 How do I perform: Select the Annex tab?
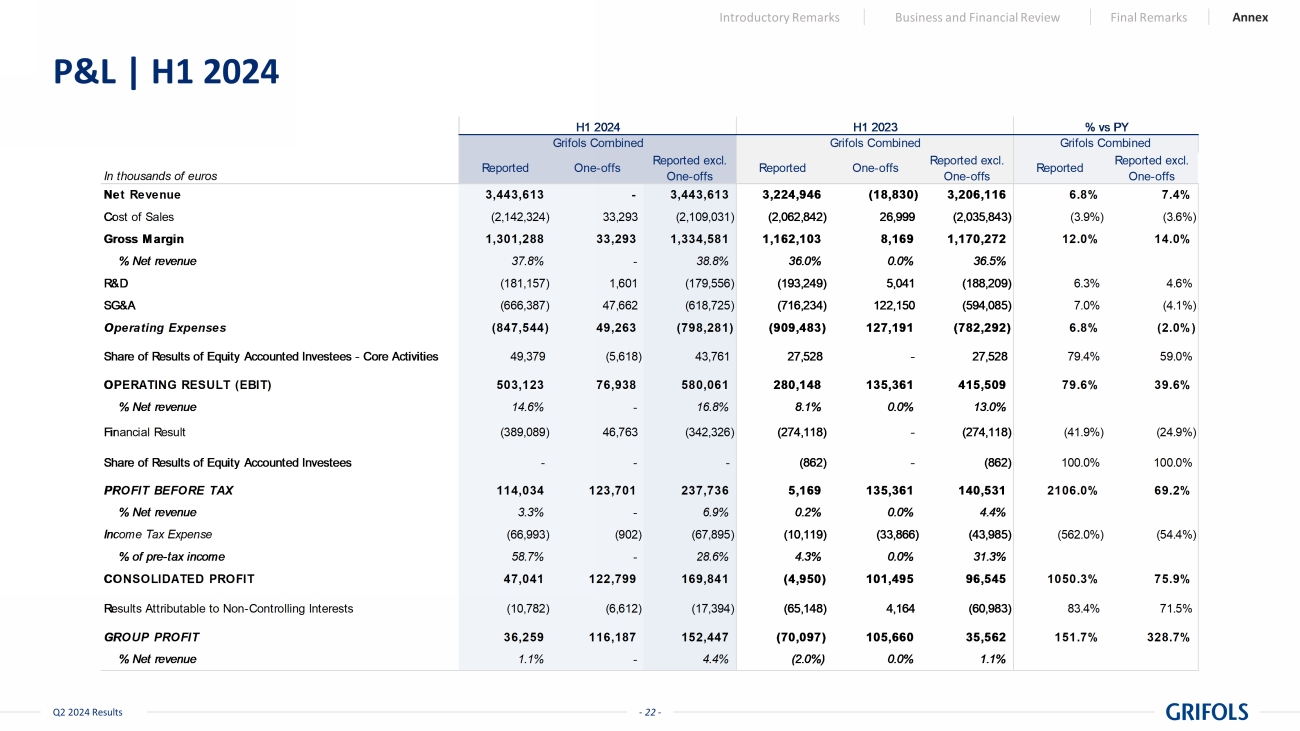pyautogui.click(x=1250, y=17)
